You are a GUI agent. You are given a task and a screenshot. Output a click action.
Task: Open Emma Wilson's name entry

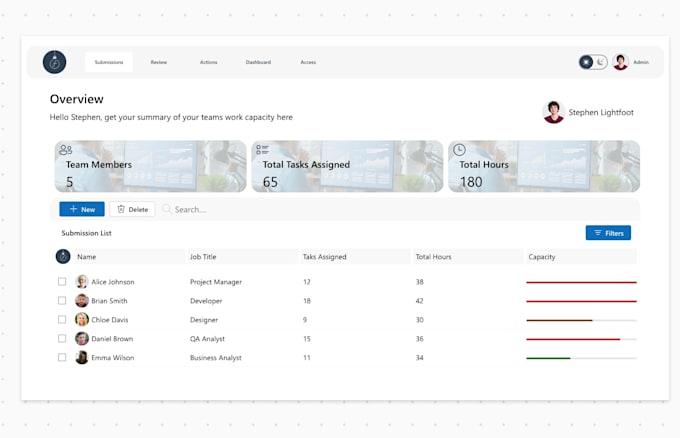(x=113, y=358)
